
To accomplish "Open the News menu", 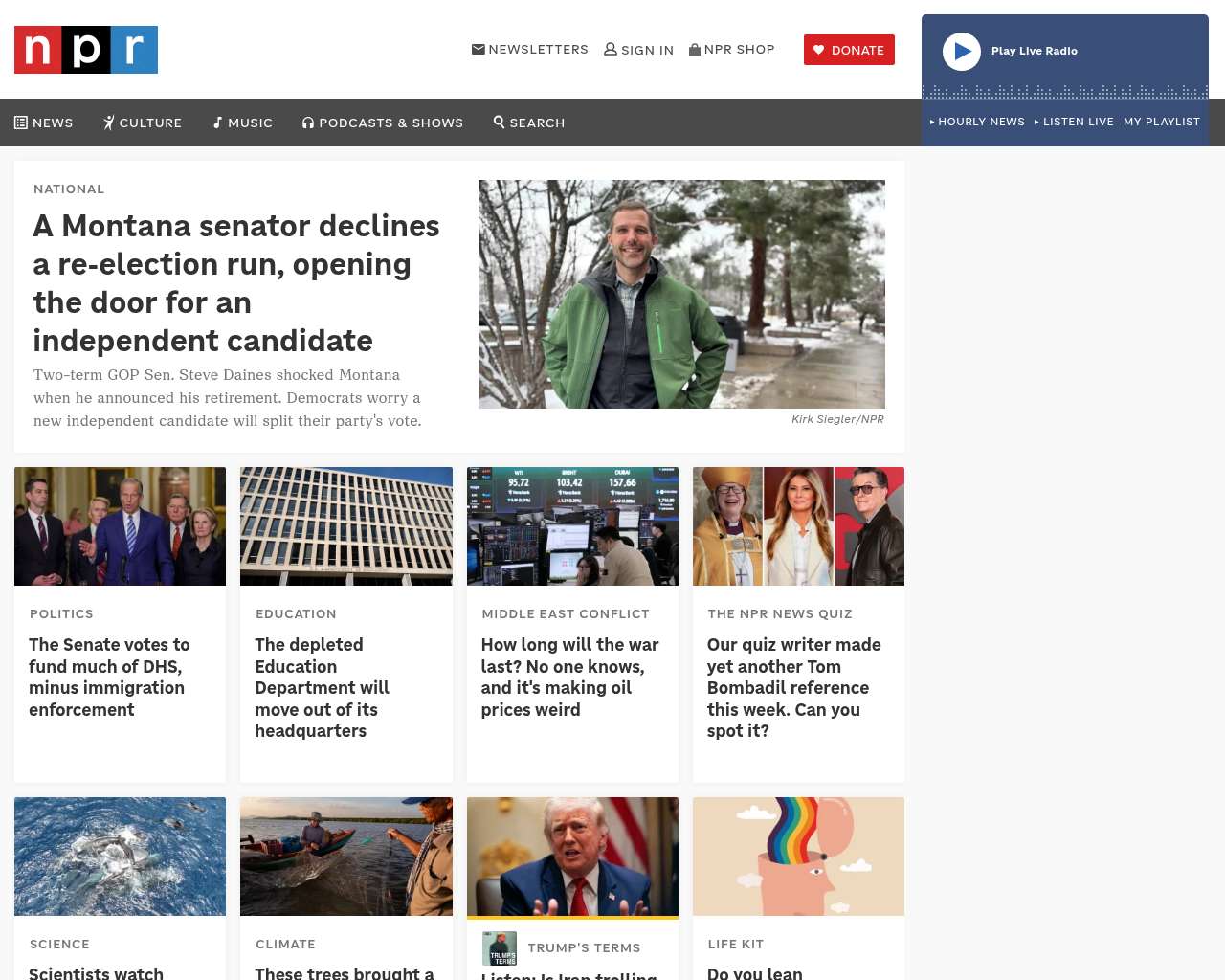I will coord(44,122).
